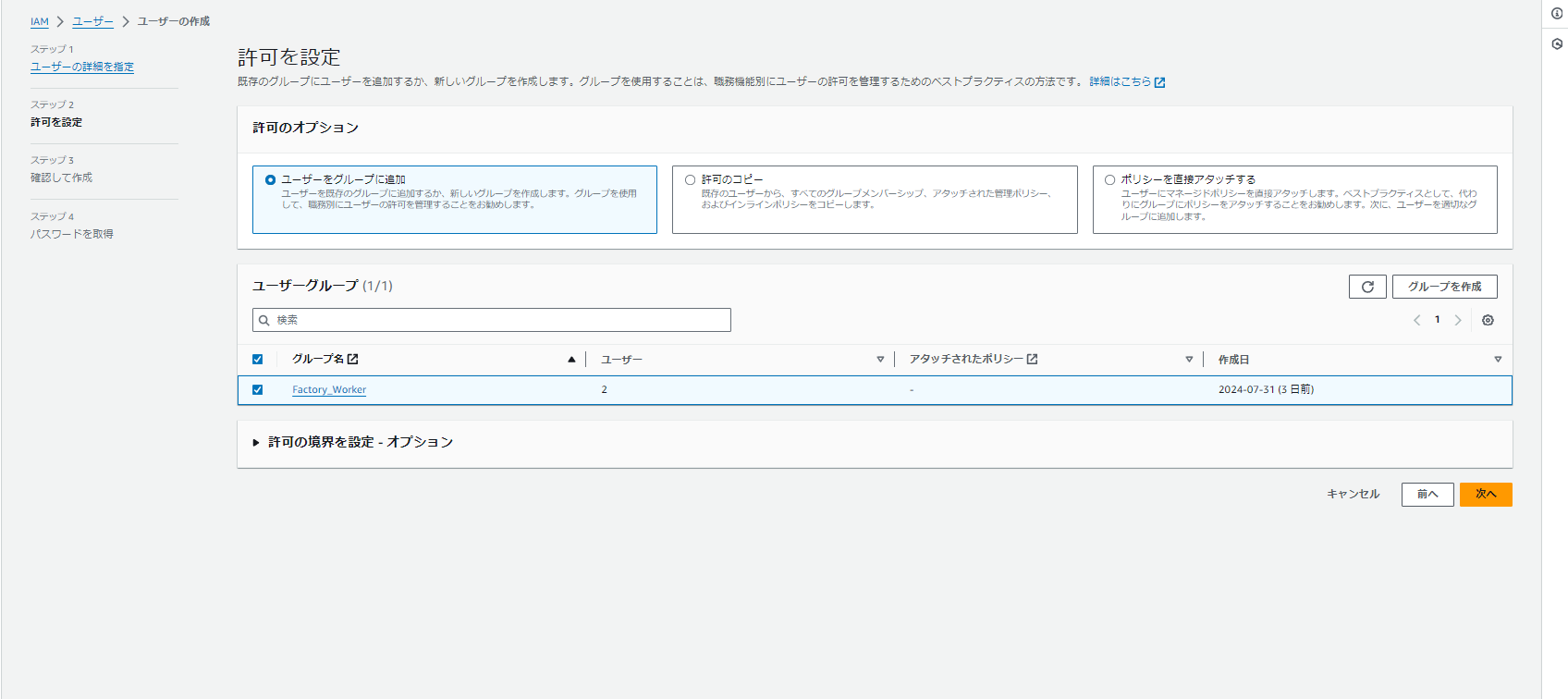1568x699 pixels.
Task: Select step 2 許可を設定 in sidebar
Action: pyautogui.click(x=56, y=122)
